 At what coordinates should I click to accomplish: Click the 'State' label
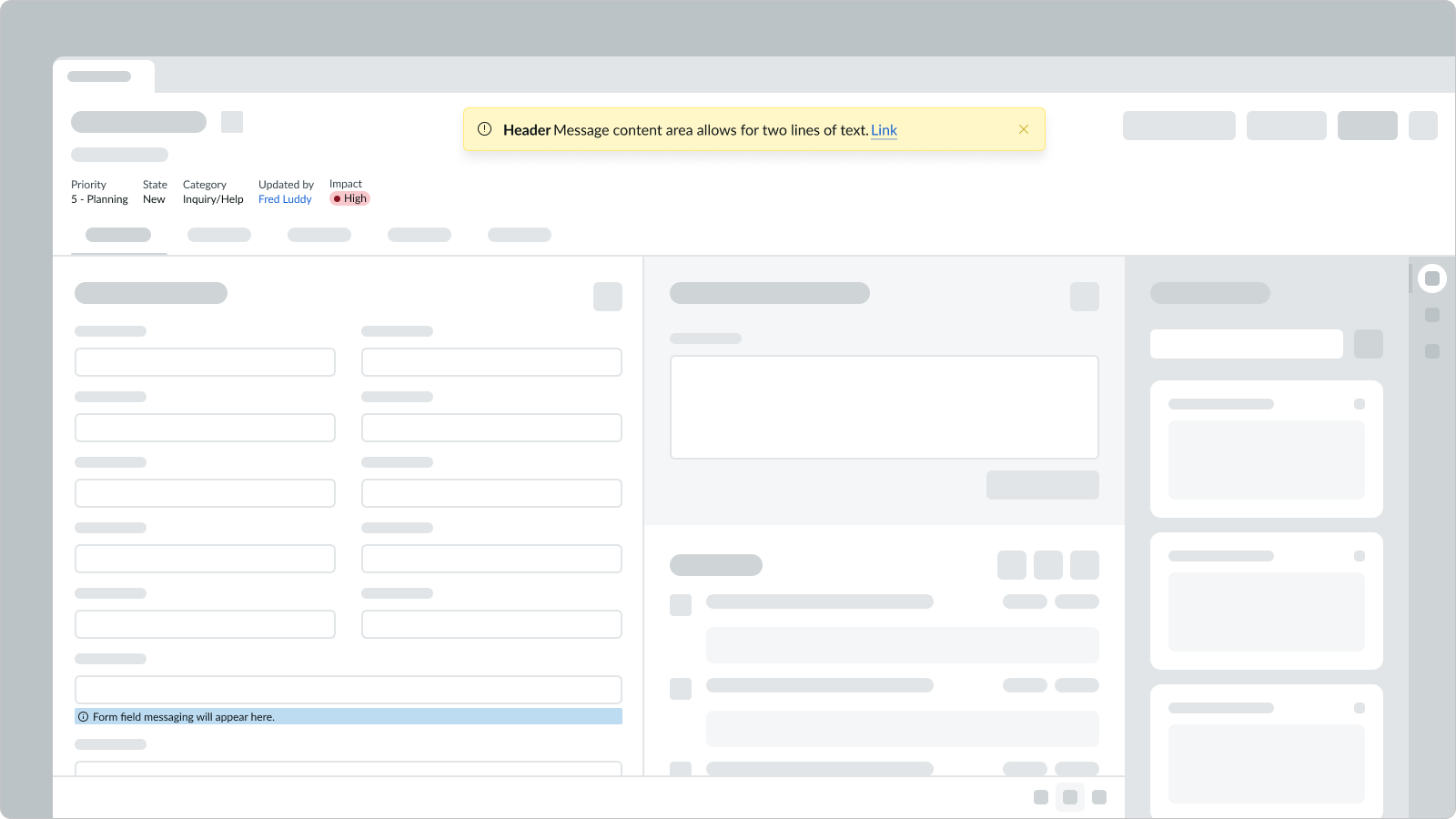pyautogui.click(x=155, y=185)
